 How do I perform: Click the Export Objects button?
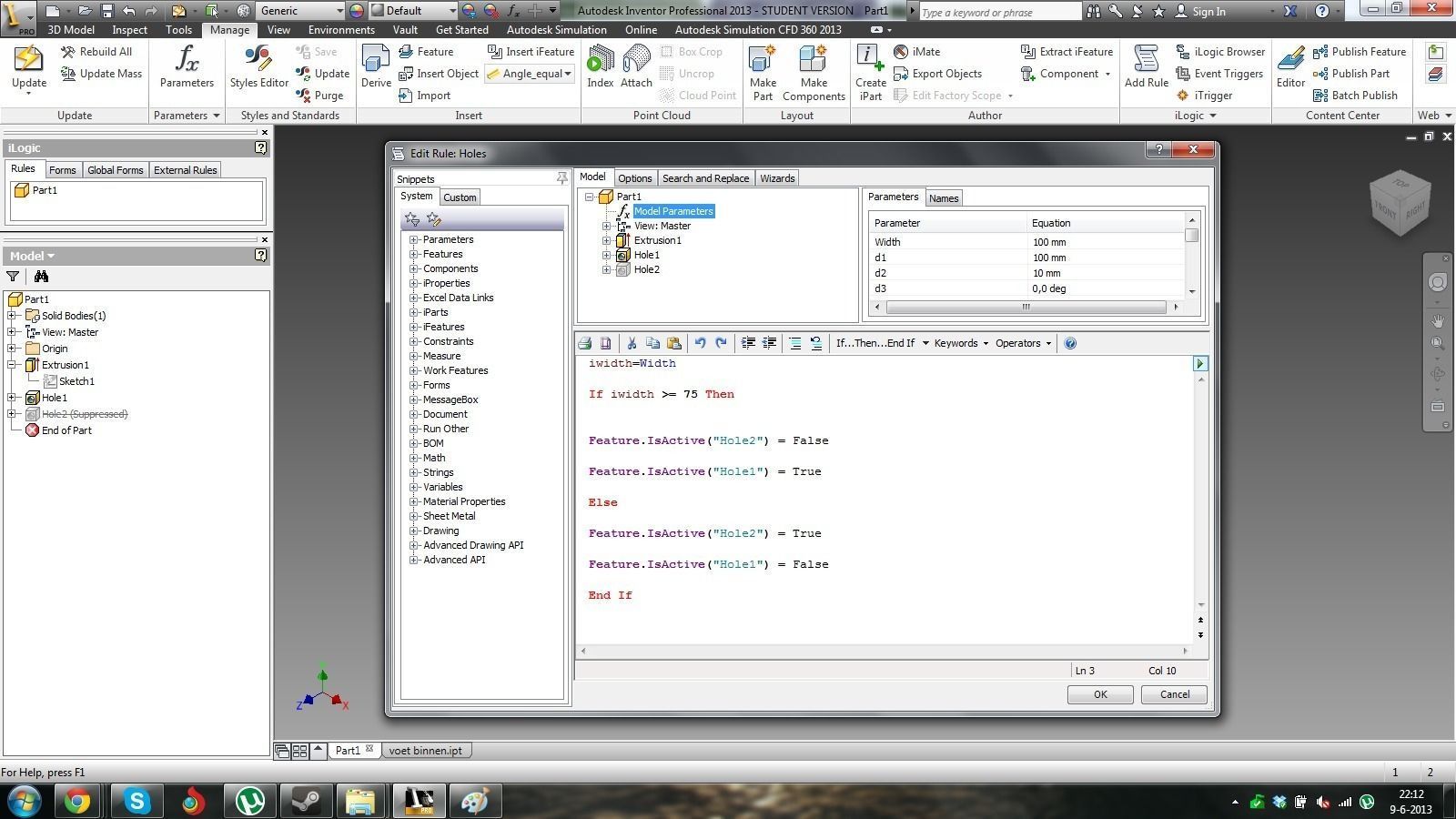pyautogui.click(x=937, y=74)
